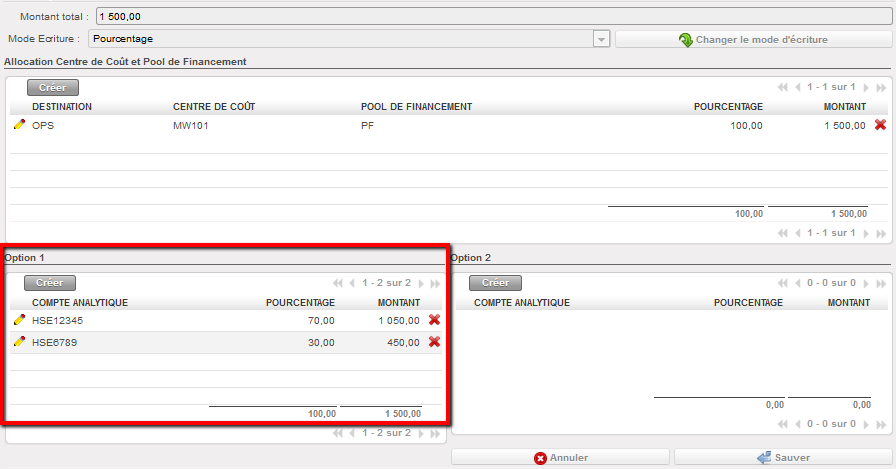Next page arrow in allocation bottom pager
896x469 pixels.
click(x=866, y=233)
